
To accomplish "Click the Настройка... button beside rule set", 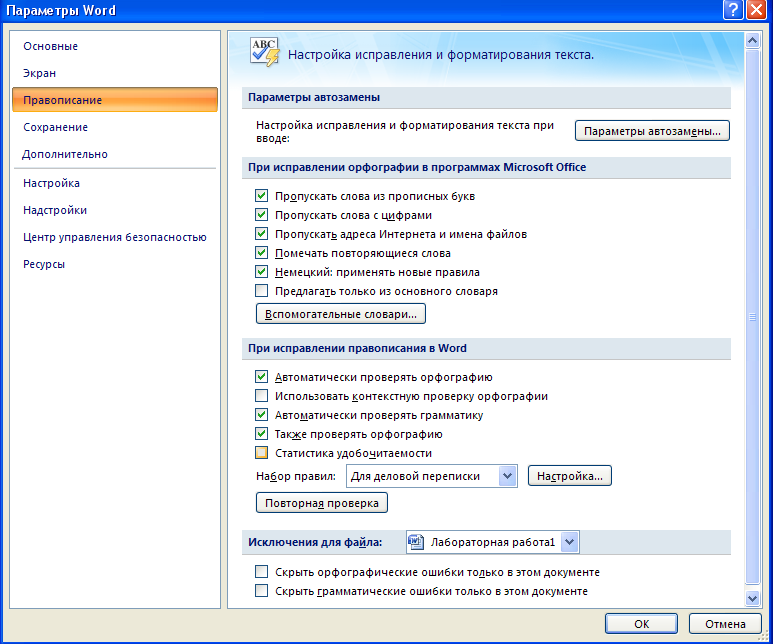I will tap(569, 476).
